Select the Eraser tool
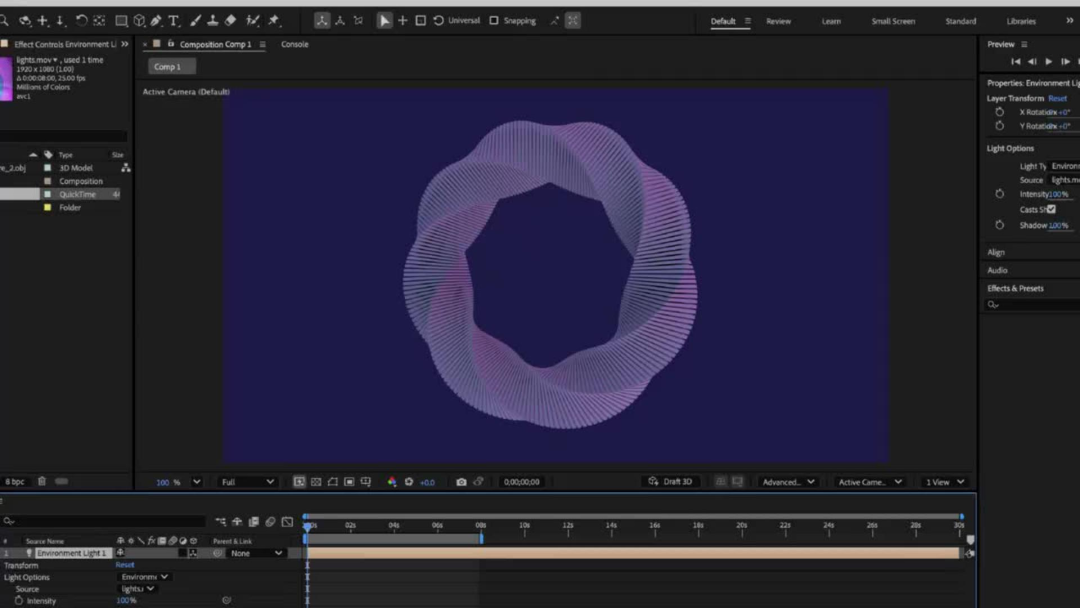The height and width of the screenshot is (608, 1080). tap(231, 20)
